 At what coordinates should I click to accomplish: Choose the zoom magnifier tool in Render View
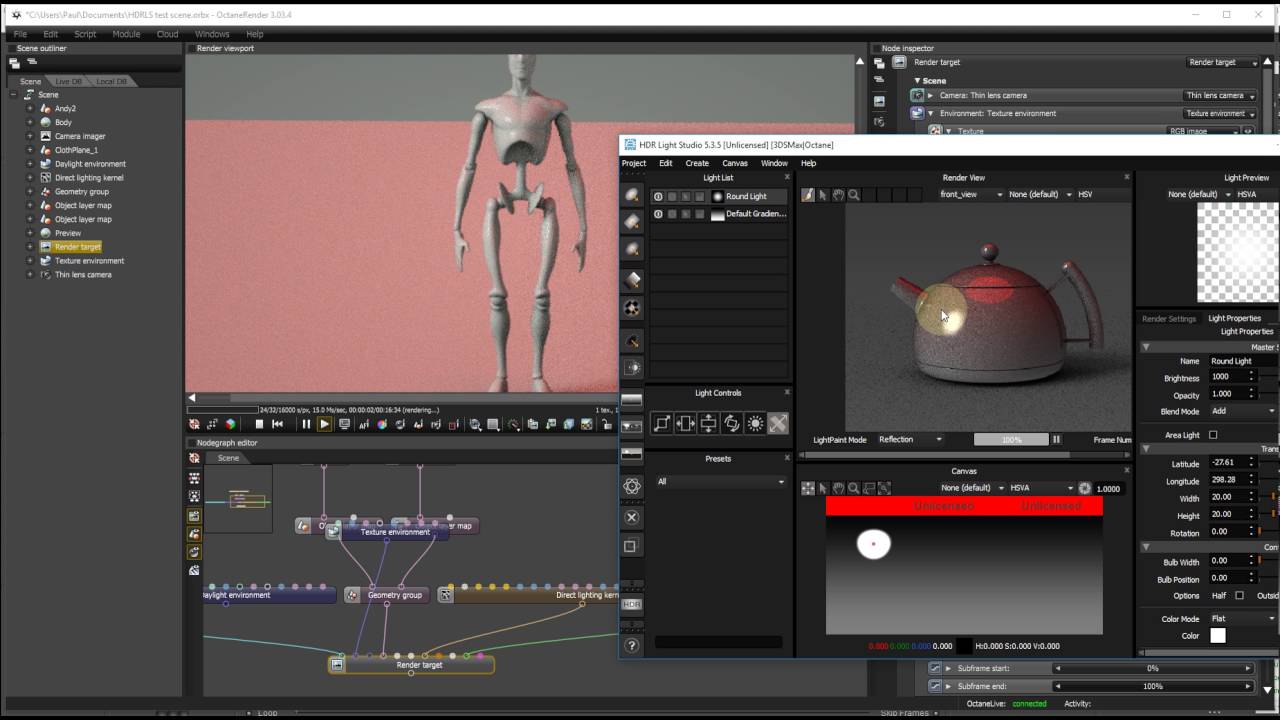[854, 195]
